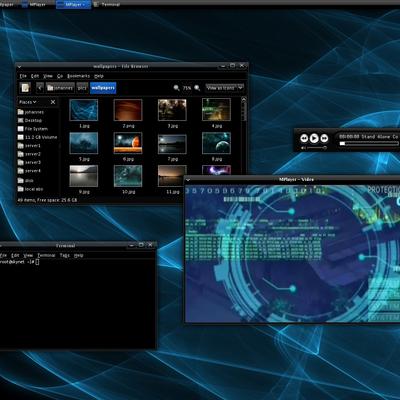Select the 1.jpg wallpaper thumbnail

(84, 110)
